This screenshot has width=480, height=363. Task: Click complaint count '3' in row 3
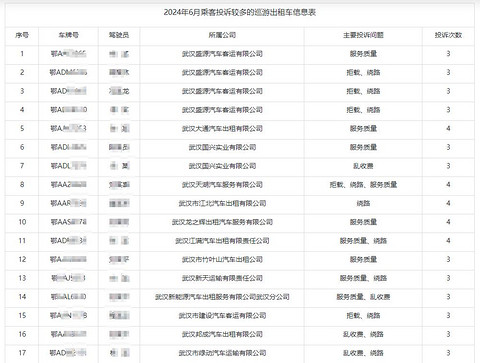click(448, 91)
